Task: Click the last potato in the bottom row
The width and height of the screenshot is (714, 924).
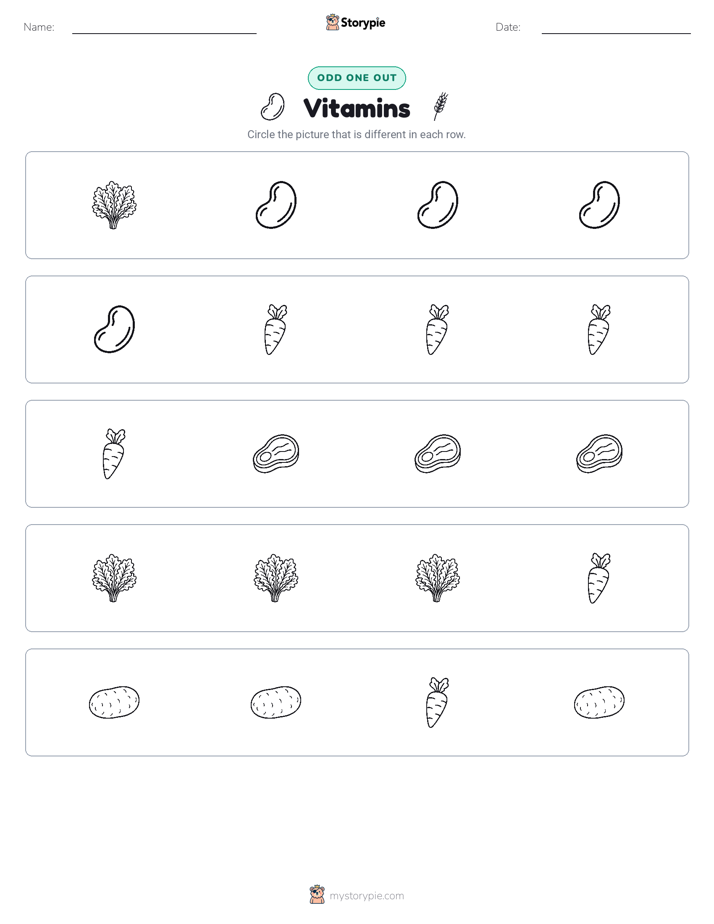Action: point(599,702)
